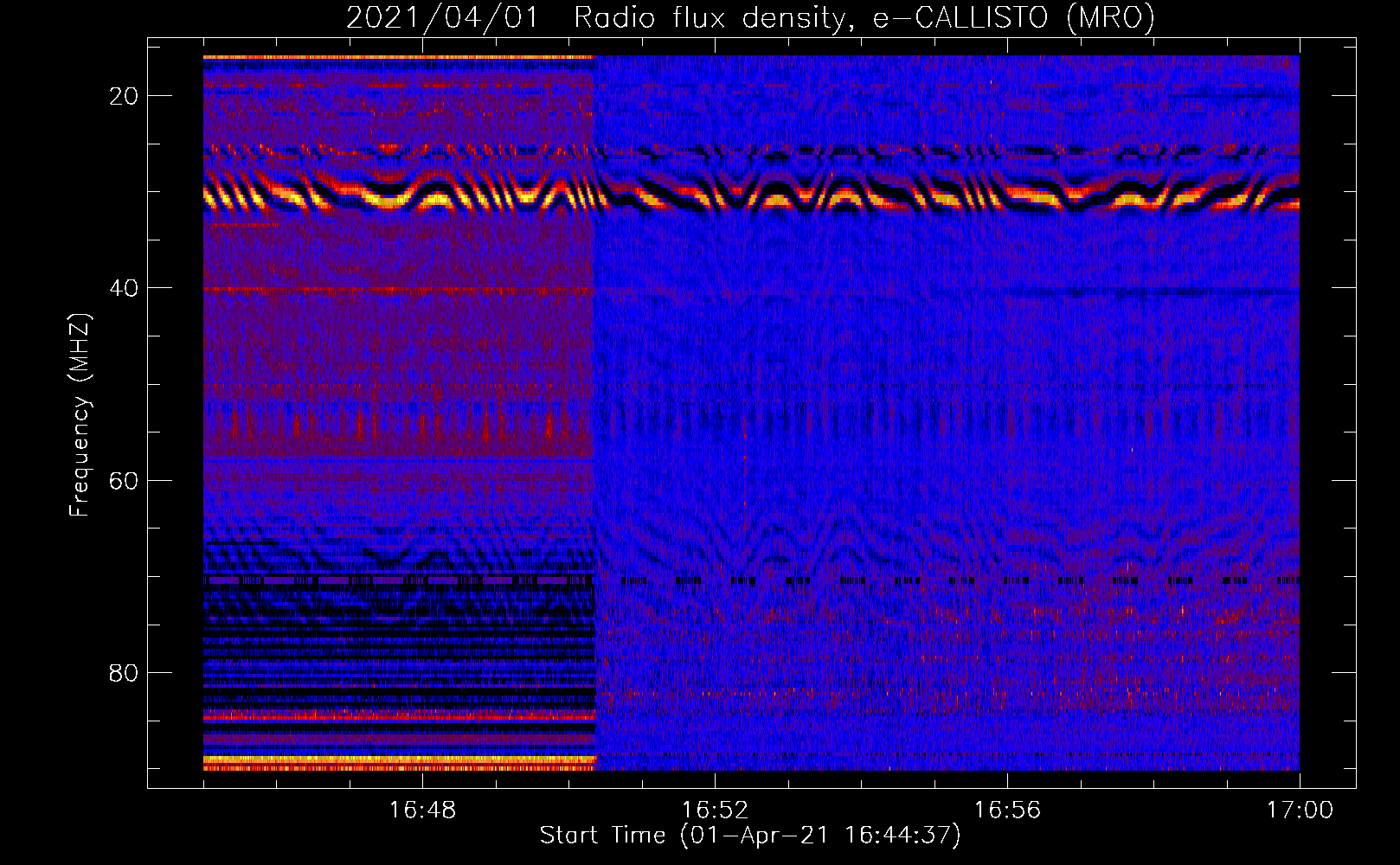Click the 17:00 time tick label
This screenshot has width=1400, height=865.
(1300, 811)
